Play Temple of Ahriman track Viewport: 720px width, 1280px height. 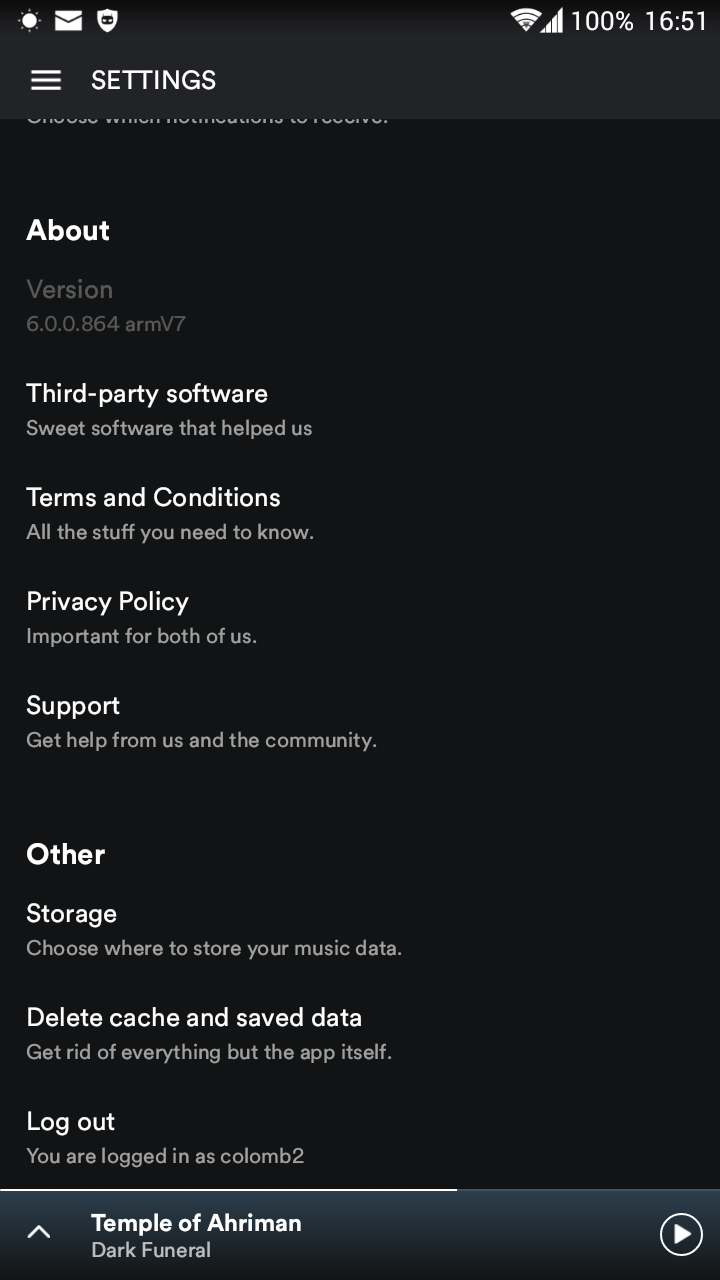(x=681, y=1234)
